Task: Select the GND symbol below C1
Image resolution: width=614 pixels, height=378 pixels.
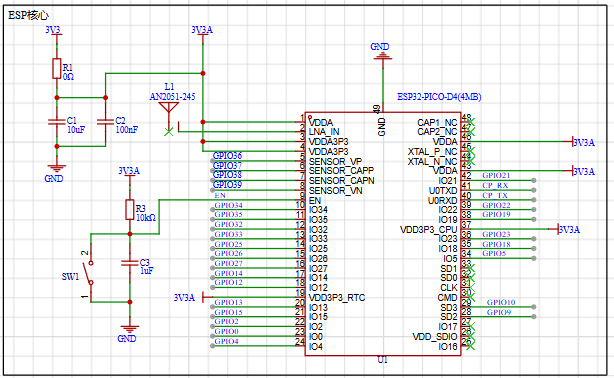Action: click(57, 168)
